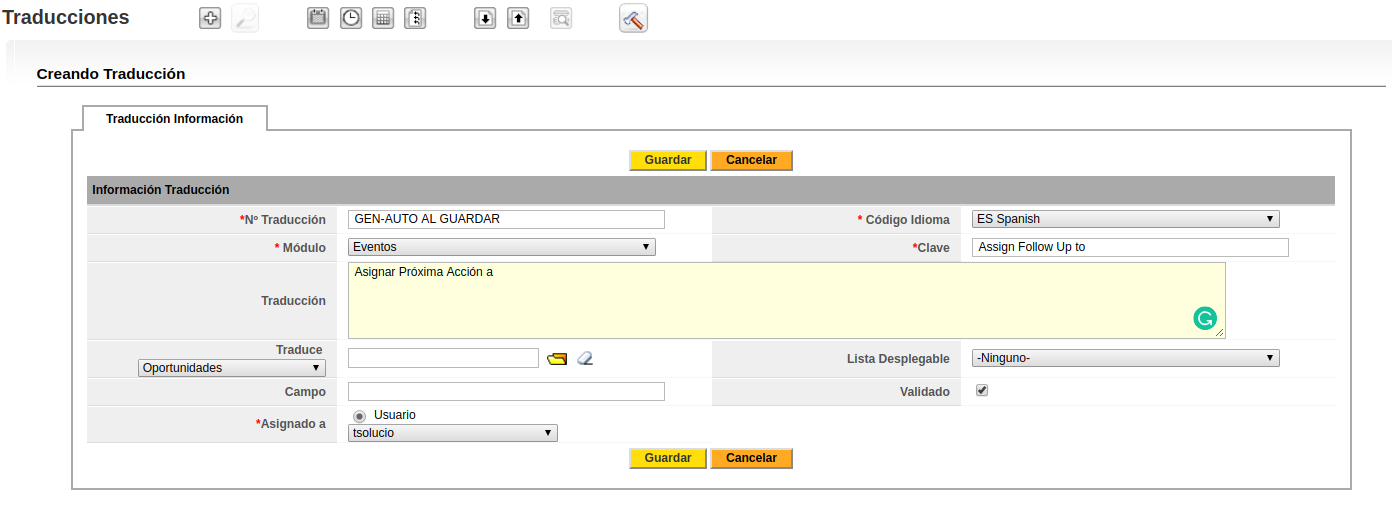Open the Lista Desplegable dropdown
Viewport: 1392px width, 527px height.
pyautogui.click(x=1125, y=358)
